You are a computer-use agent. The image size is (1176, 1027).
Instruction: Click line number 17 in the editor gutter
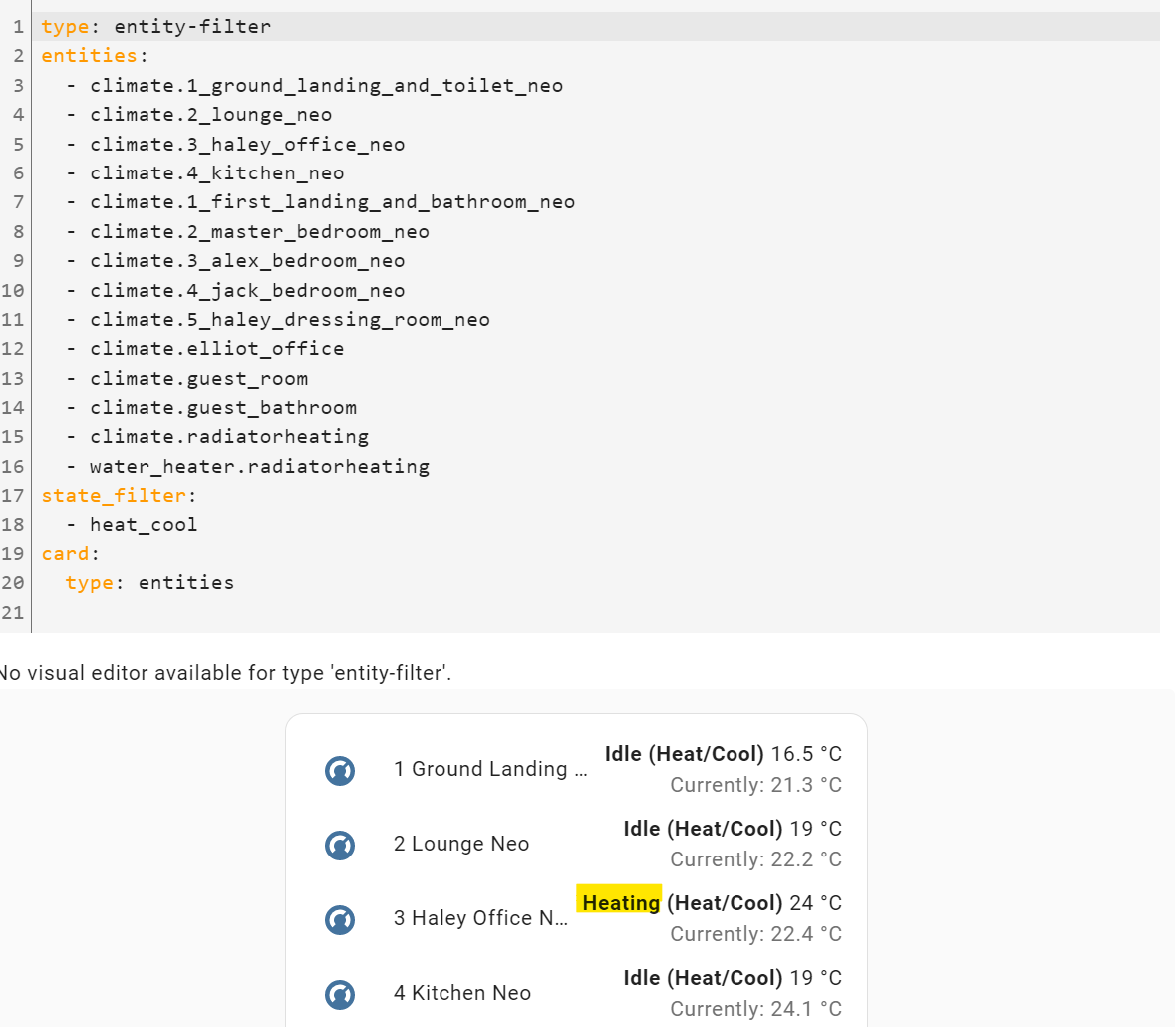pyautogui.click(x=16, y=495)
